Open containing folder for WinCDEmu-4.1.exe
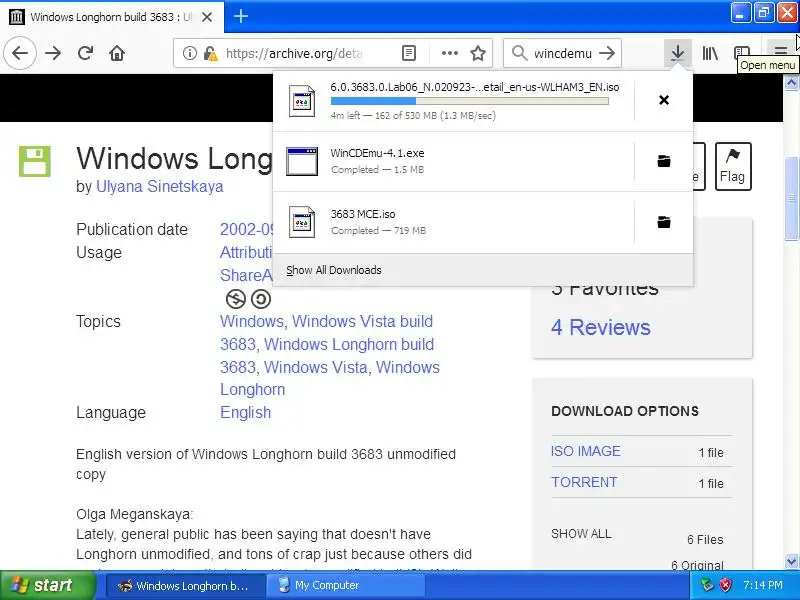The width and height of the screenshot is (800, 600). (x=664, y=161)
